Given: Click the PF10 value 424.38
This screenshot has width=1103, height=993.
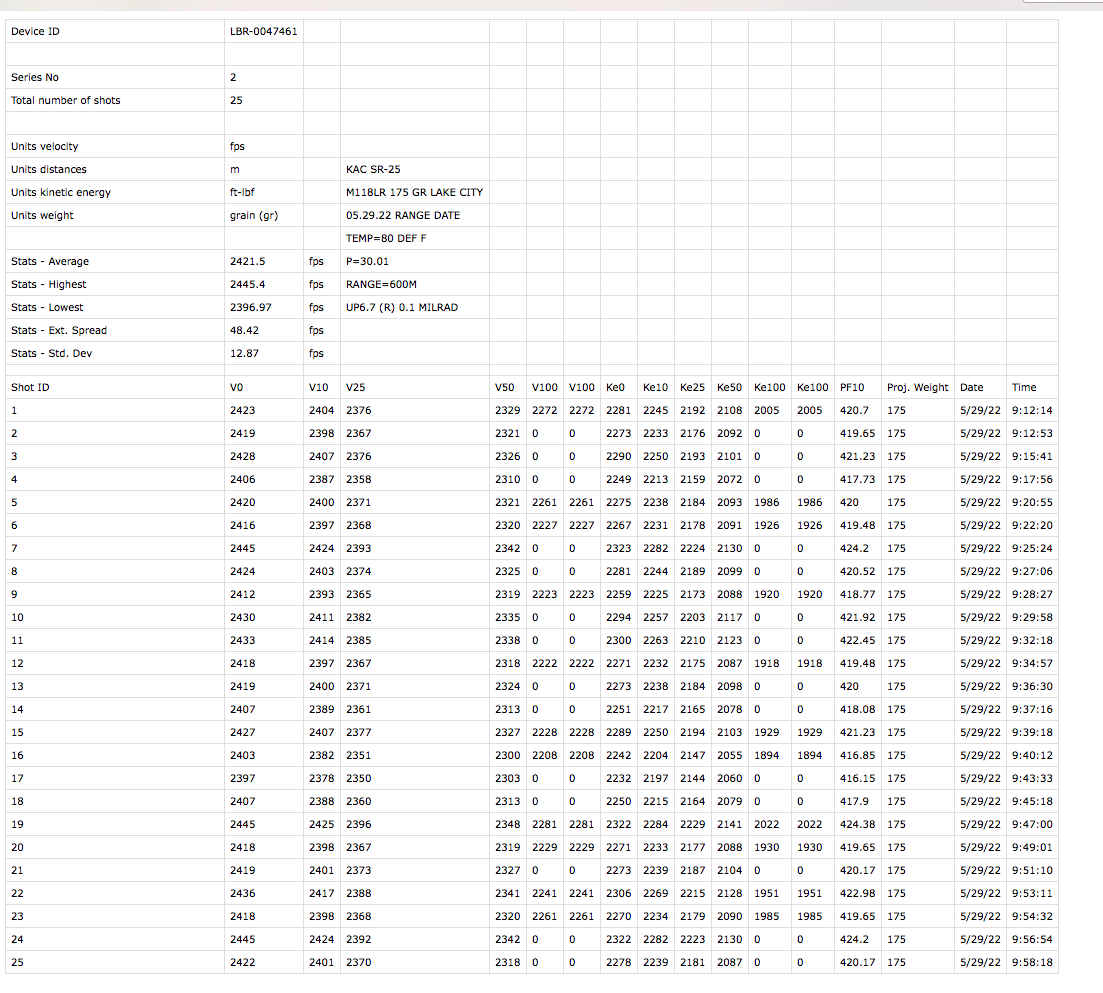Looking at the screenshot, I should [x=857, y=824].
